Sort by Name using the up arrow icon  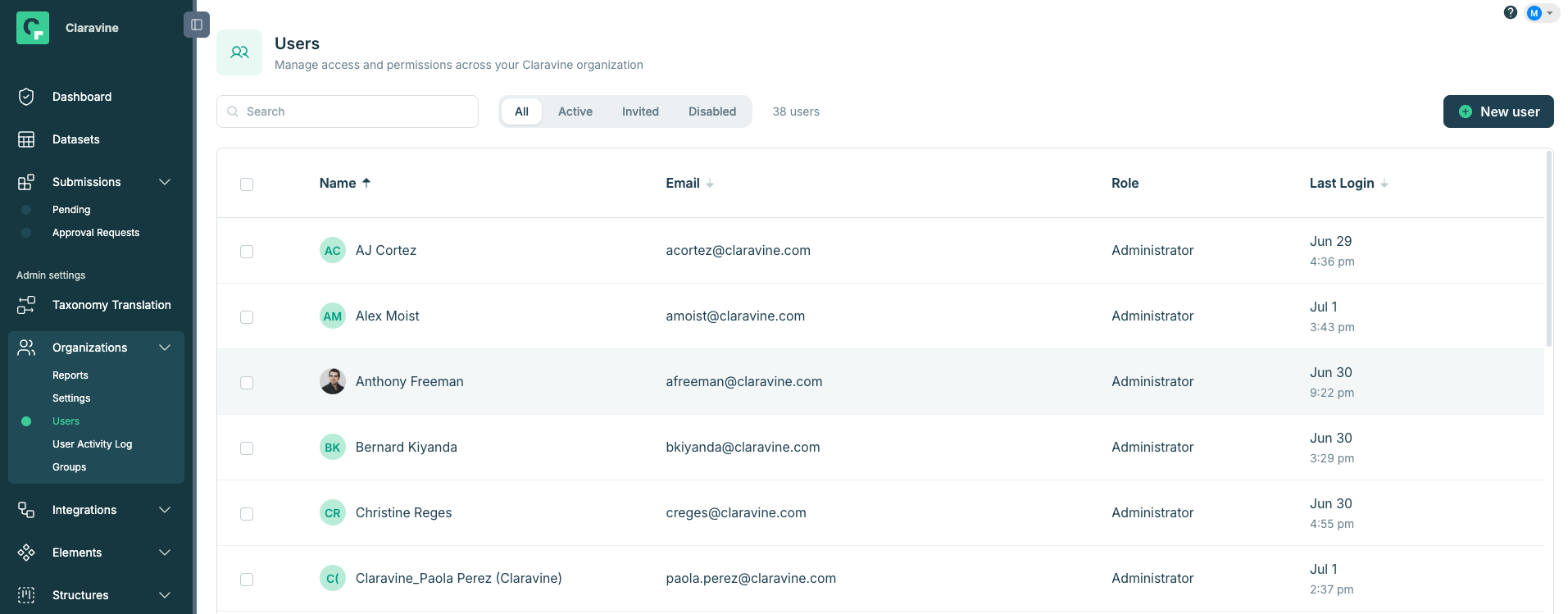[x=366, y=183]
